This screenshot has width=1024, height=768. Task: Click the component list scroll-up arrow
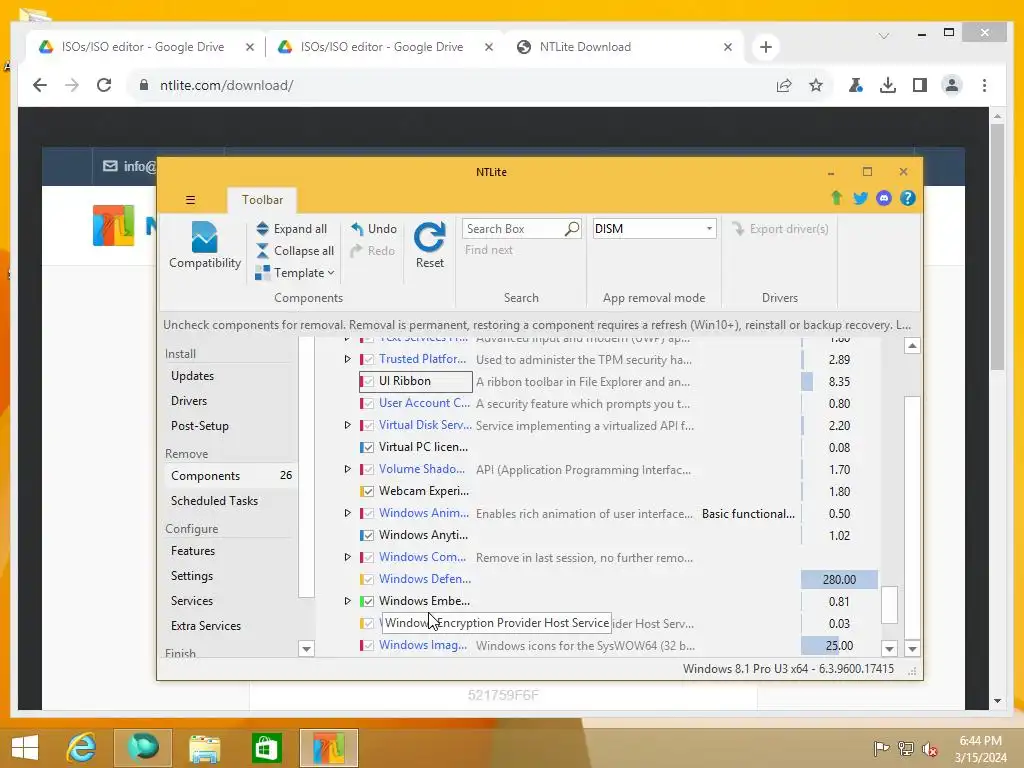pos(912,345)
